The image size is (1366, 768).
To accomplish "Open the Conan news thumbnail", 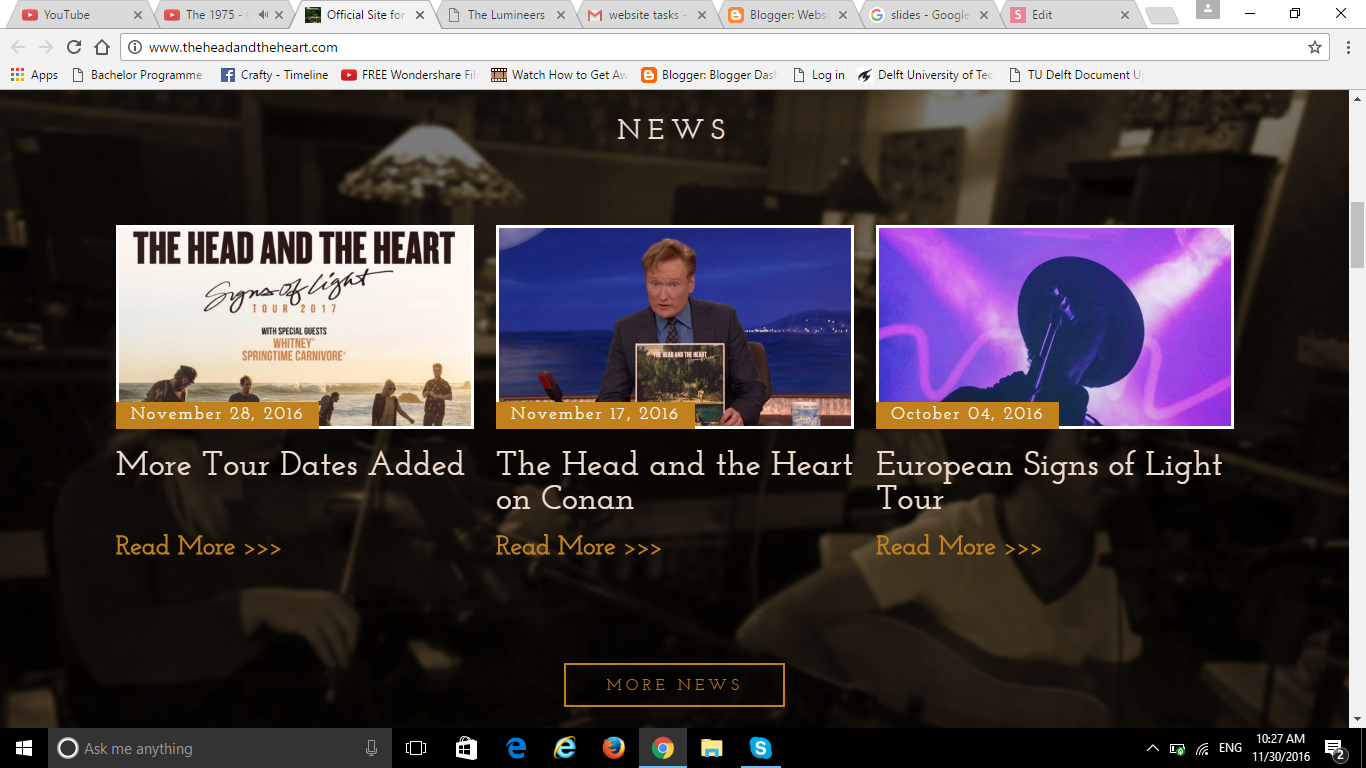I will click(x=675, y=326).
